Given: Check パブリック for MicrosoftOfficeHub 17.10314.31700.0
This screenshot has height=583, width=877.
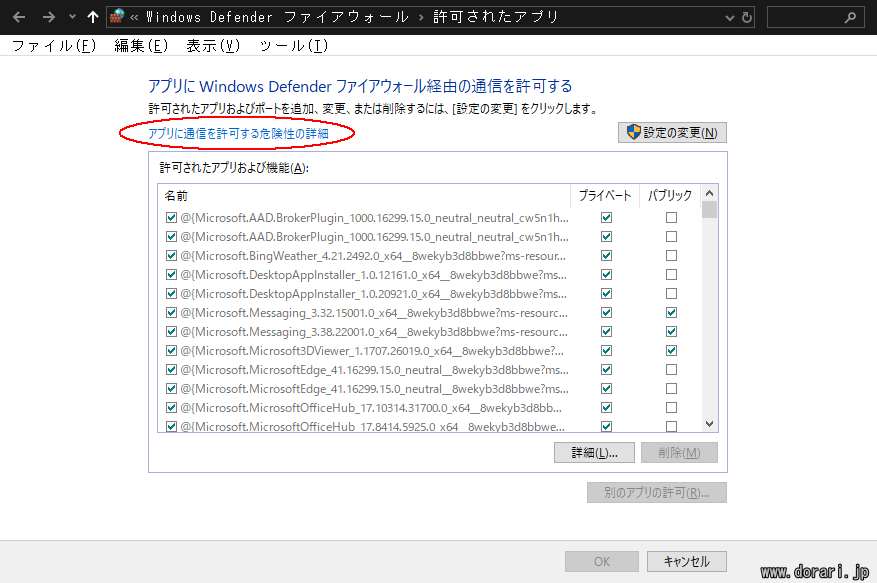Looking at the screenshot, I should click(x=671, y=408).
